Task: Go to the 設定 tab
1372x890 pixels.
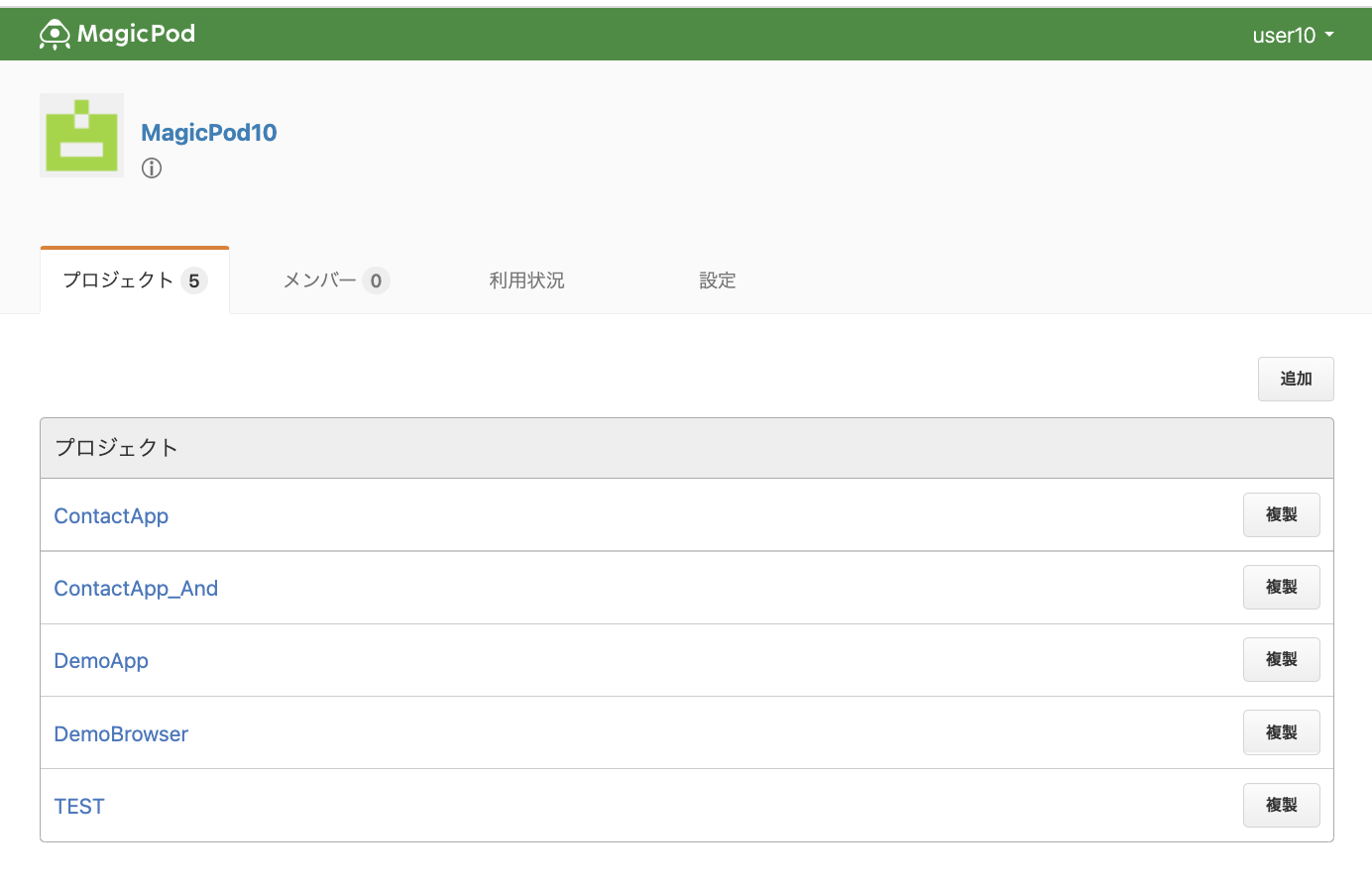Action: tap(718, 280)
